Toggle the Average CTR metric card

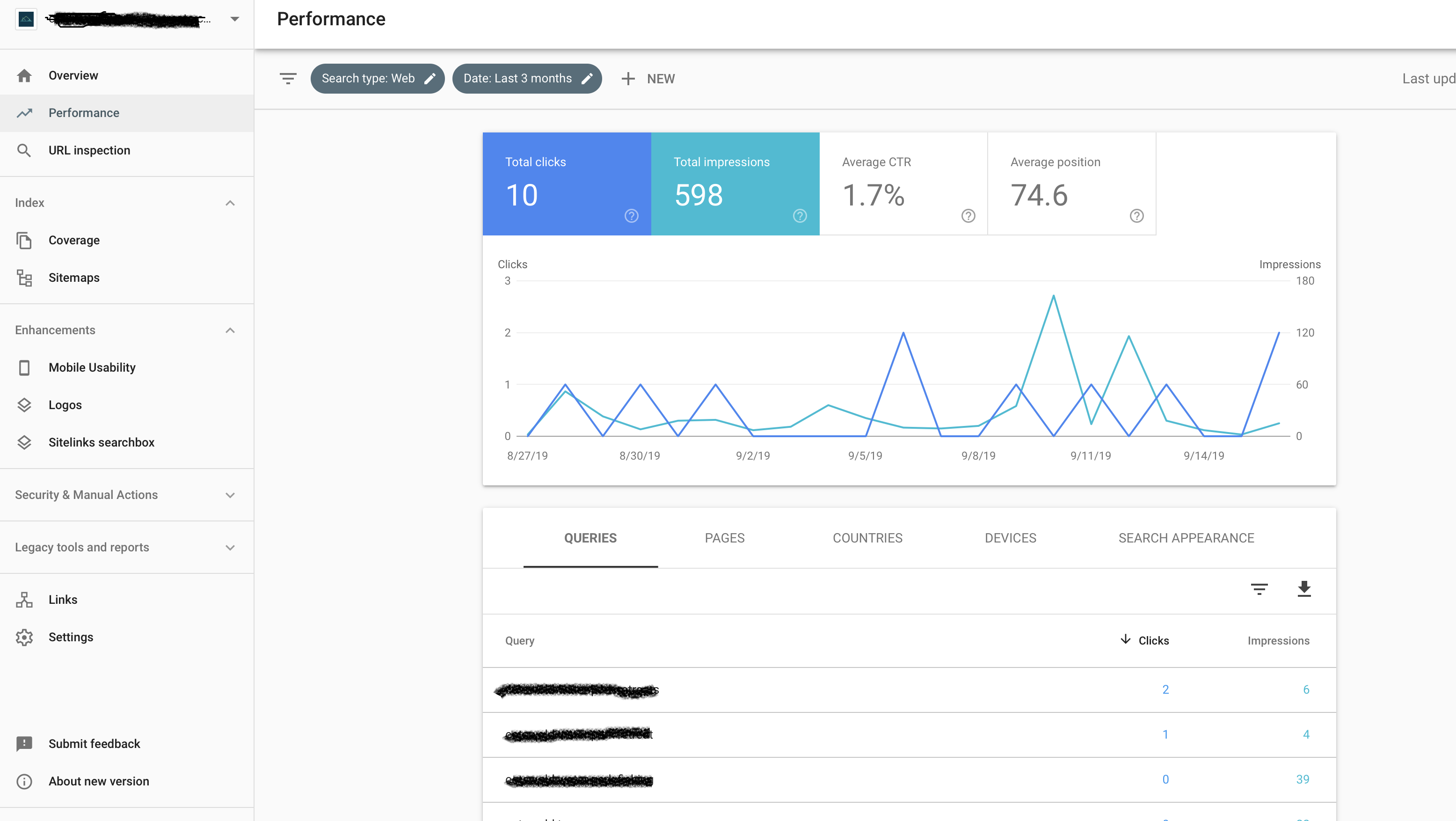tap(902, 184)
